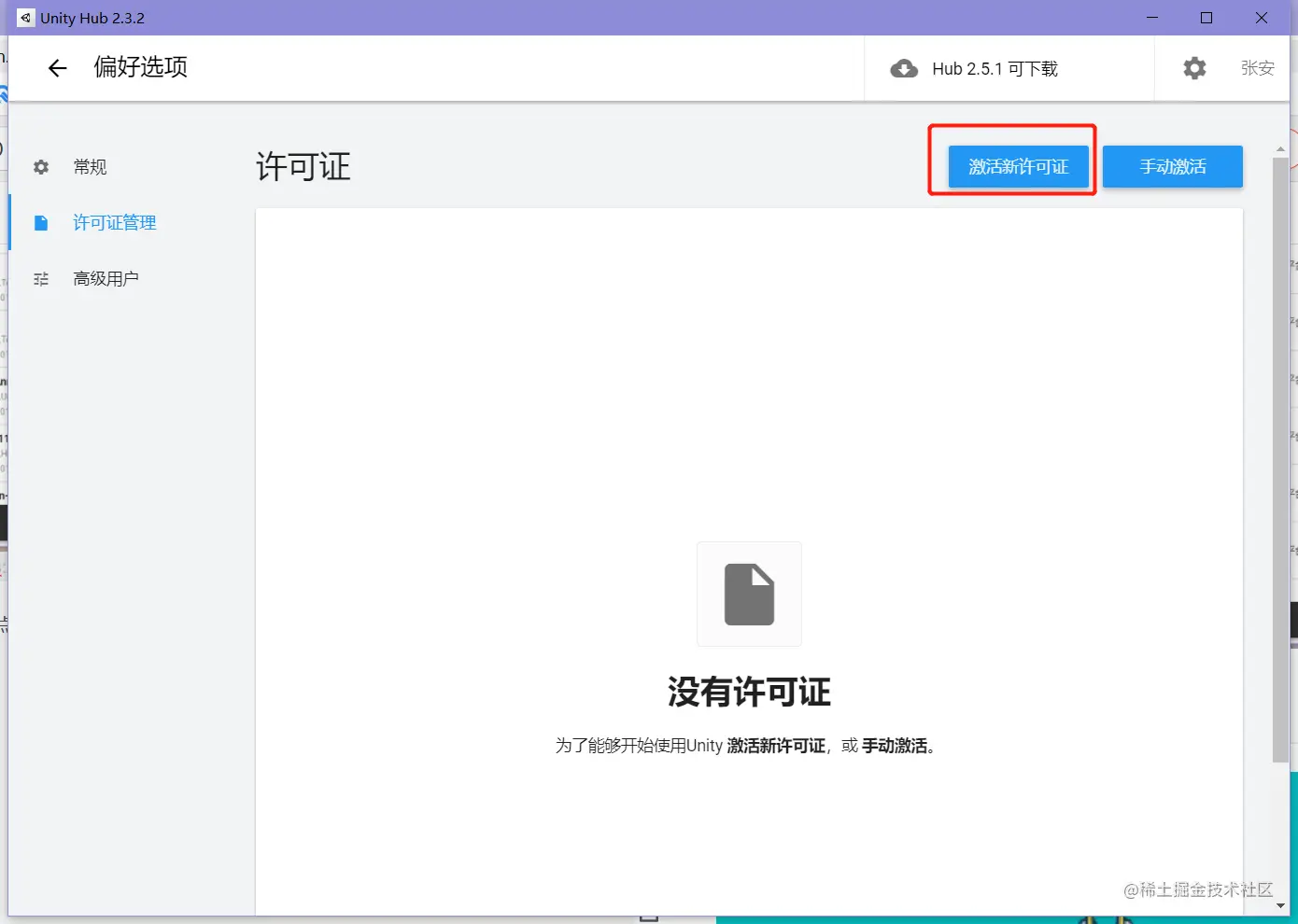Select the 常规 sidebar entry
Screen dimensions: 1298x924
[90, 166]
